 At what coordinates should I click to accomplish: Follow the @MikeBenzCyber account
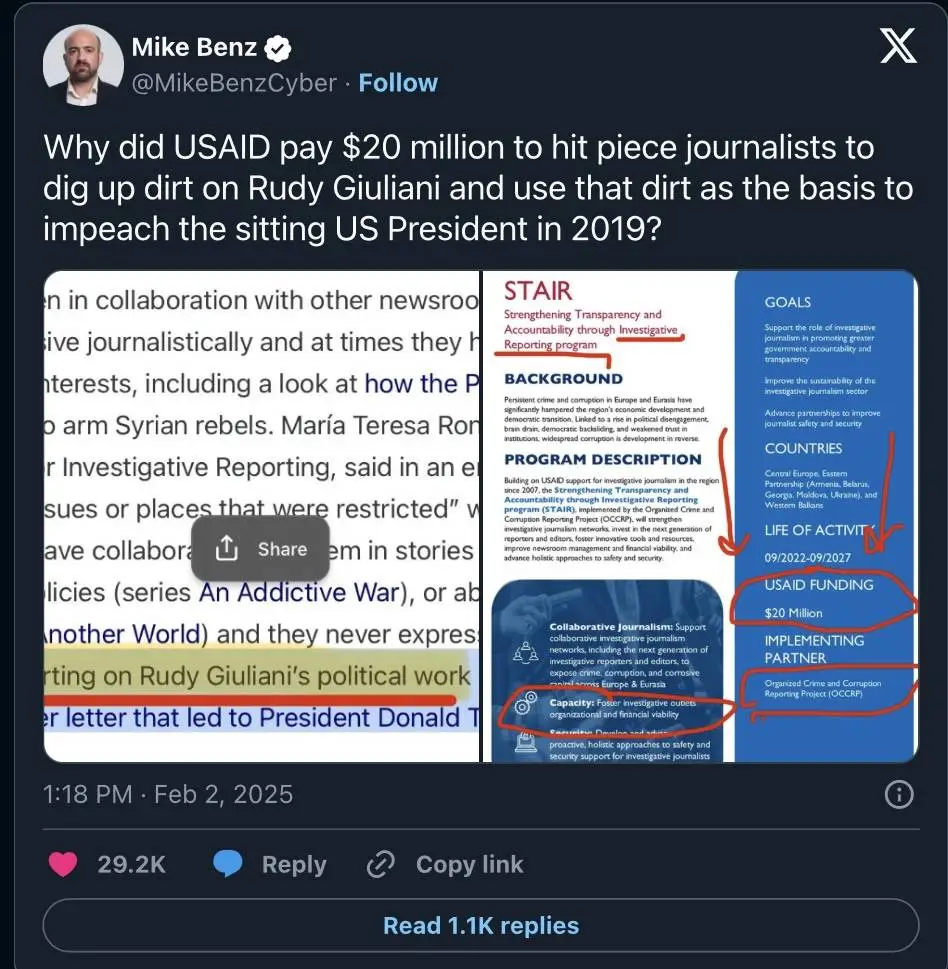(x=398, y=83)
